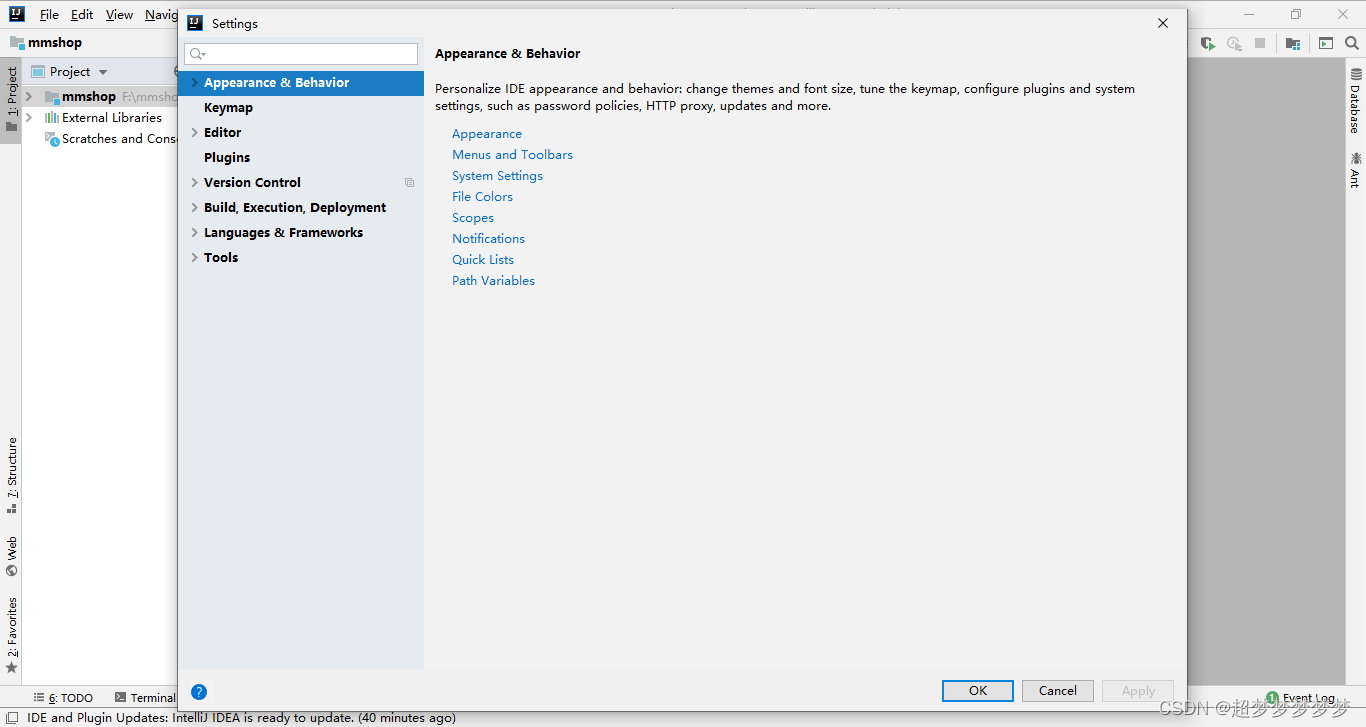Click the Scratches and Consoles icon
This screenshot has width=1366, height=727.
pyautogui.click(x=52, y=139)
